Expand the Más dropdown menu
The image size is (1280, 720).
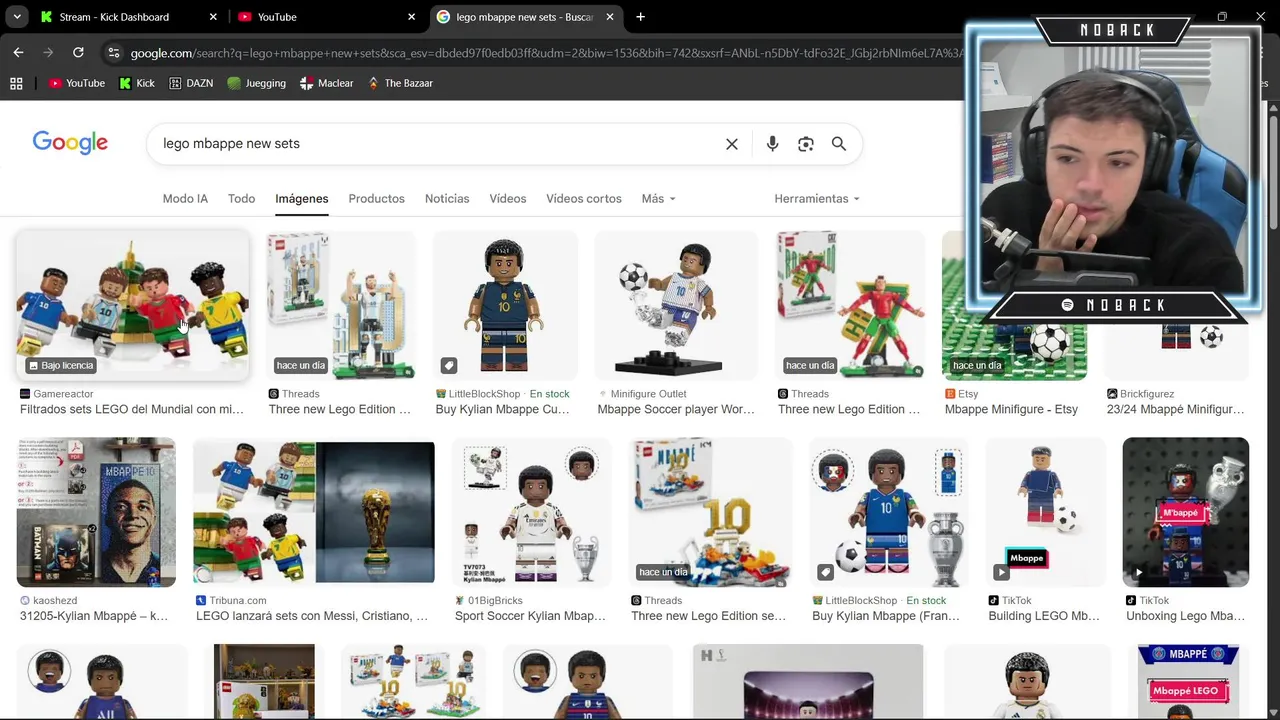click(x=658, y=198)
